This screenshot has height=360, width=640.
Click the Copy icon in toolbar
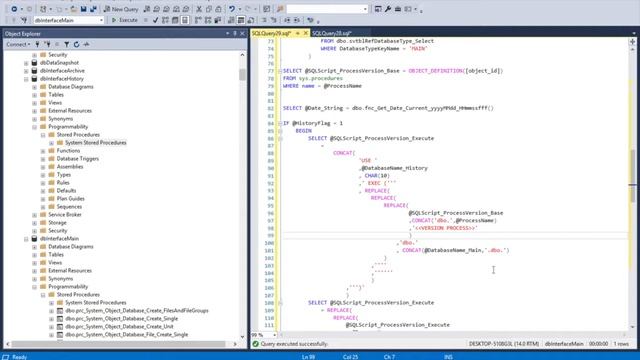(209, 9)
